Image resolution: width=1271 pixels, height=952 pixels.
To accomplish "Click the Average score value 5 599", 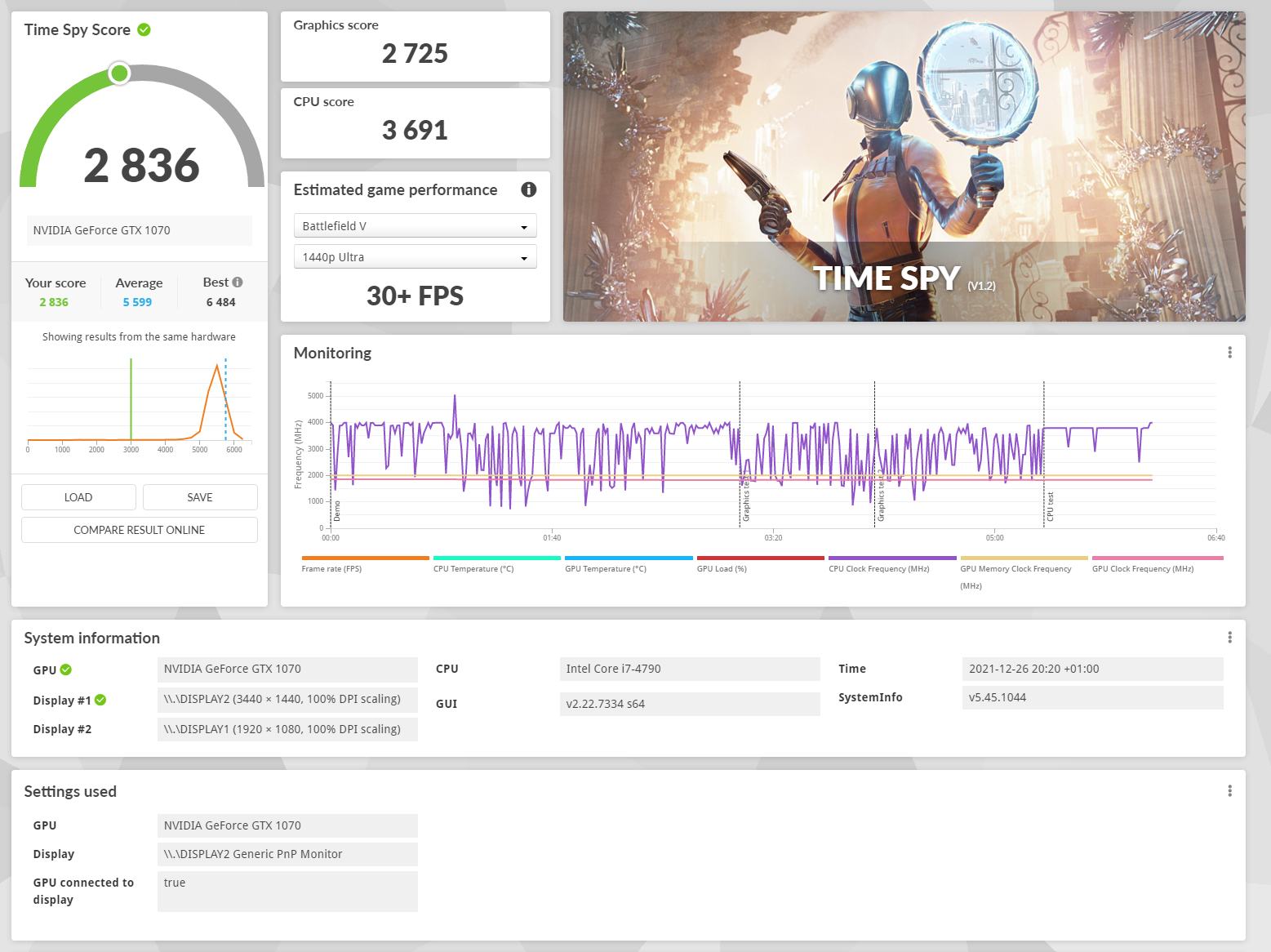I will pos(137,302).
